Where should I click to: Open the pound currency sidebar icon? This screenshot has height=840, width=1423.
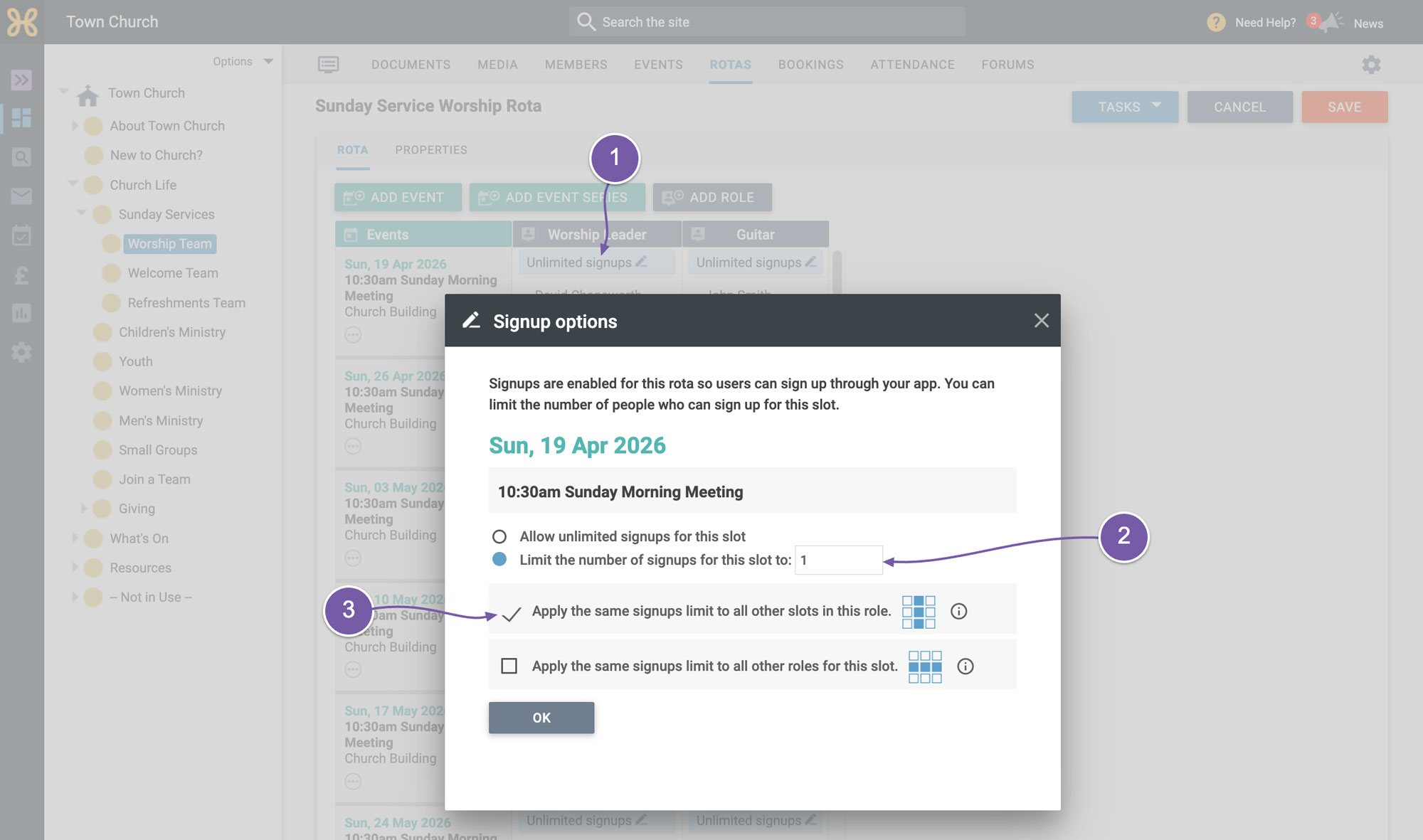coord(21,275)
